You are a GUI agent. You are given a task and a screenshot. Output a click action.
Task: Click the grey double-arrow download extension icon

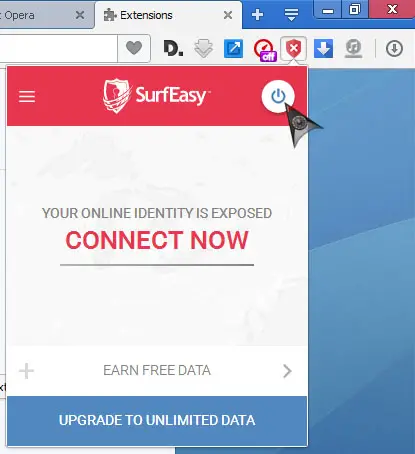pos(203,49)
